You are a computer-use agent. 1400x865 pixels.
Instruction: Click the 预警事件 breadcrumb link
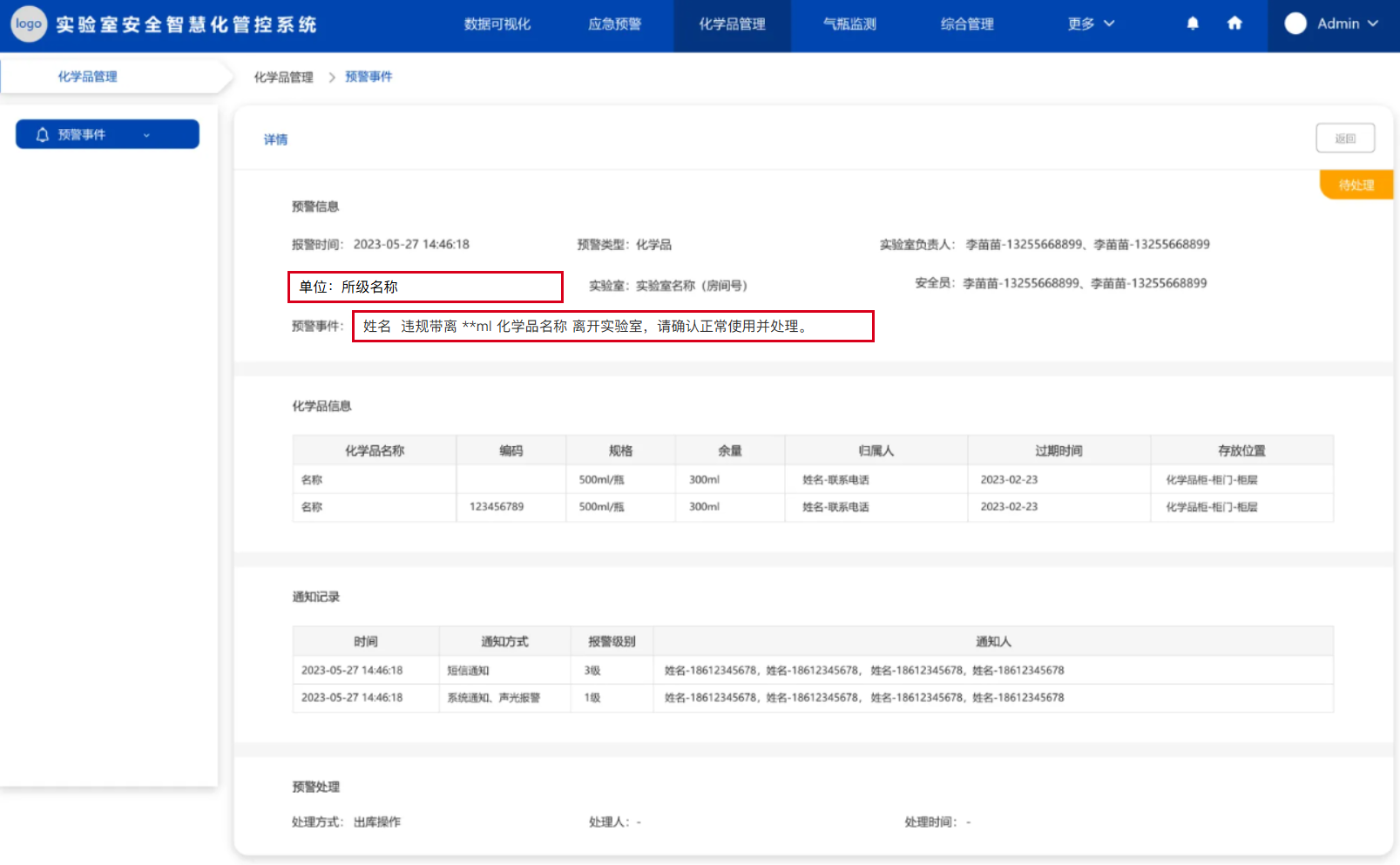369,77
